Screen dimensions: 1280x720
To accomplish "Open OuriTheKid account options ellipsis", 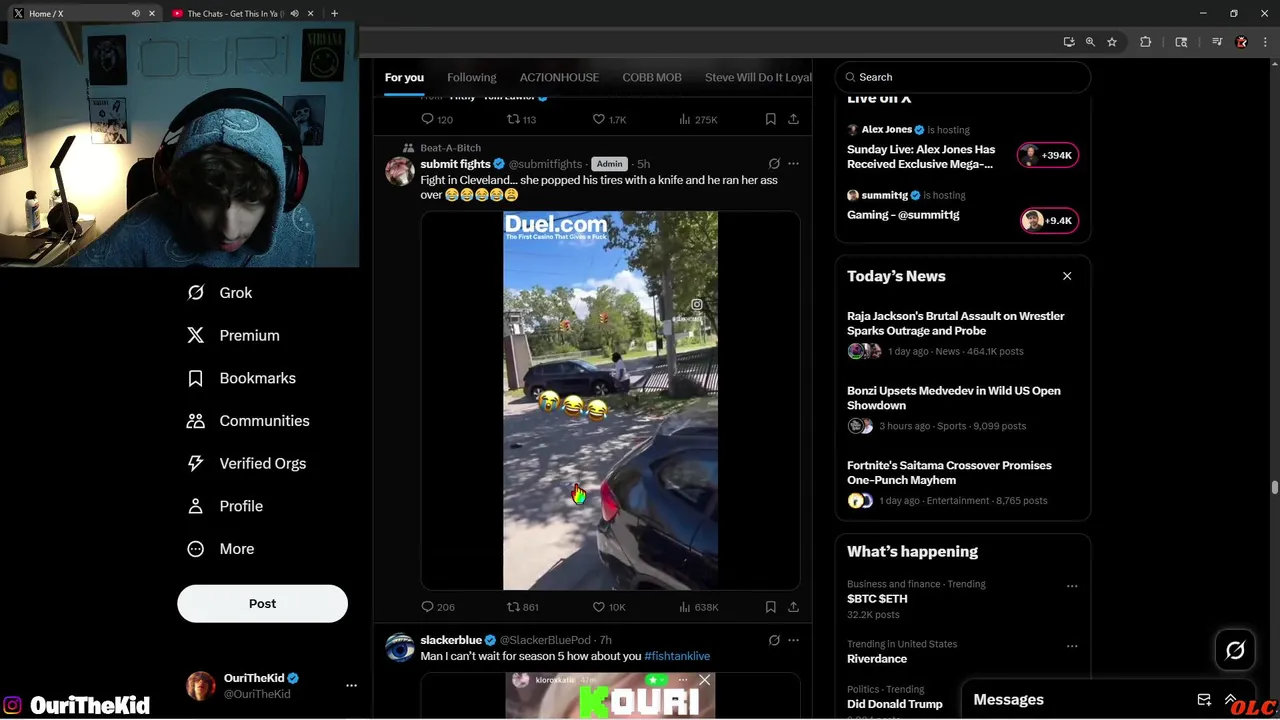I will [351, 686].
